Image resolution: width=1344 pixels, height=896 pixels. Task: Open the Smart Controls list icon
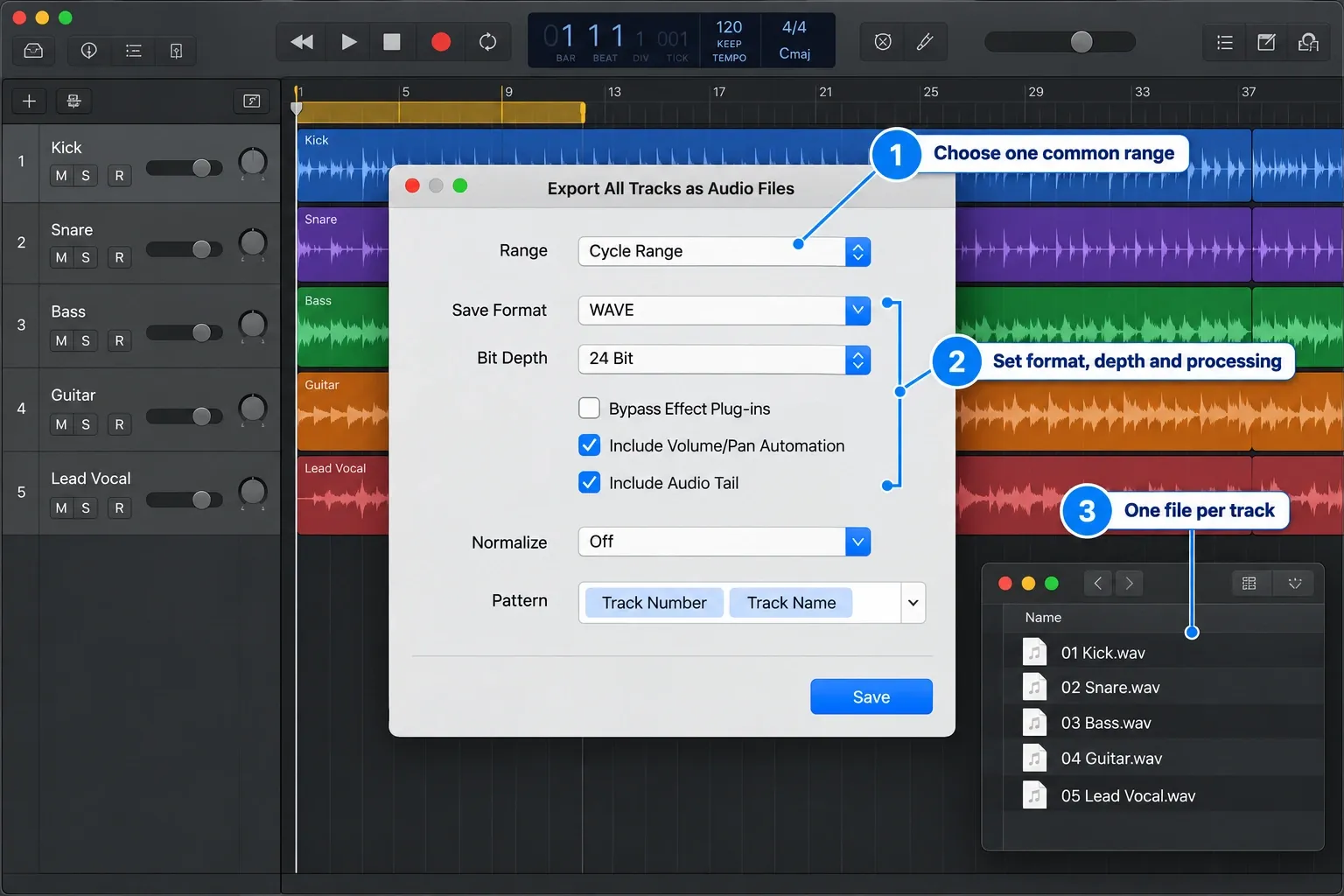coord(133,51)
